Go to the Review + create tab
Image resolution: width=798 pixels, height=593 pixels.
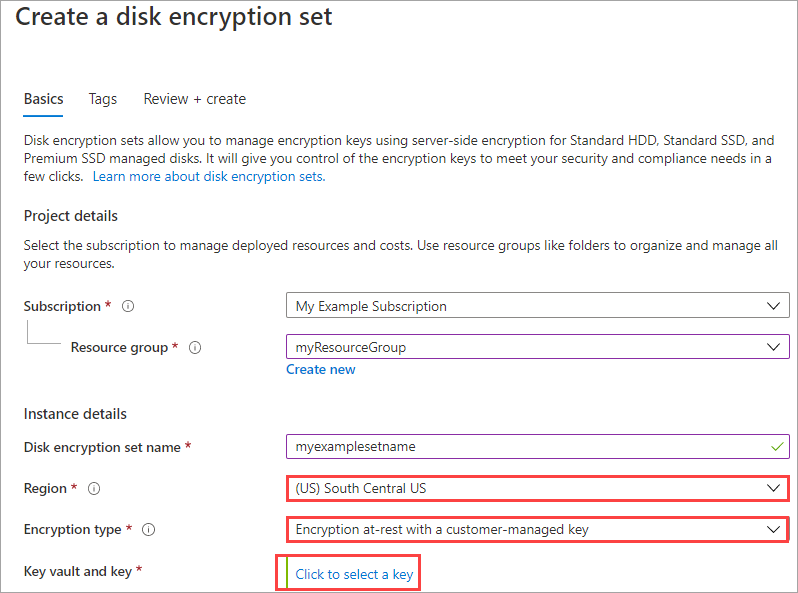point(195,99)
